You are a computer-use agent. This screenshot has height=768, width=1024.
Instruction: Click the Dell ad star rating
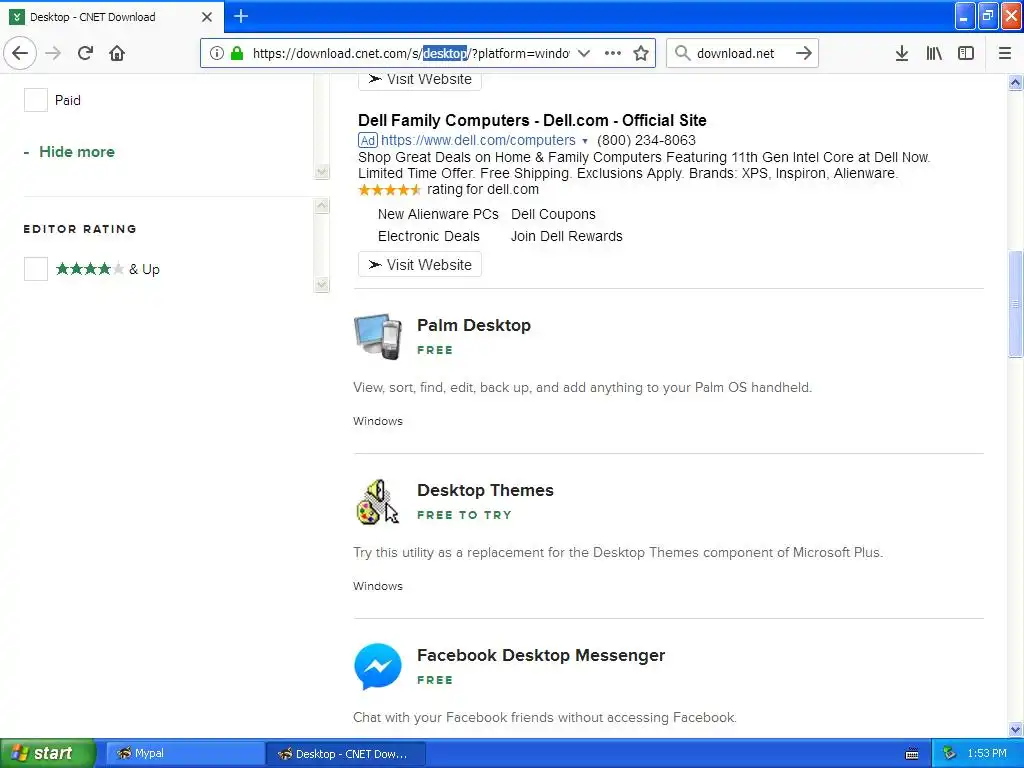click(390, 189)
